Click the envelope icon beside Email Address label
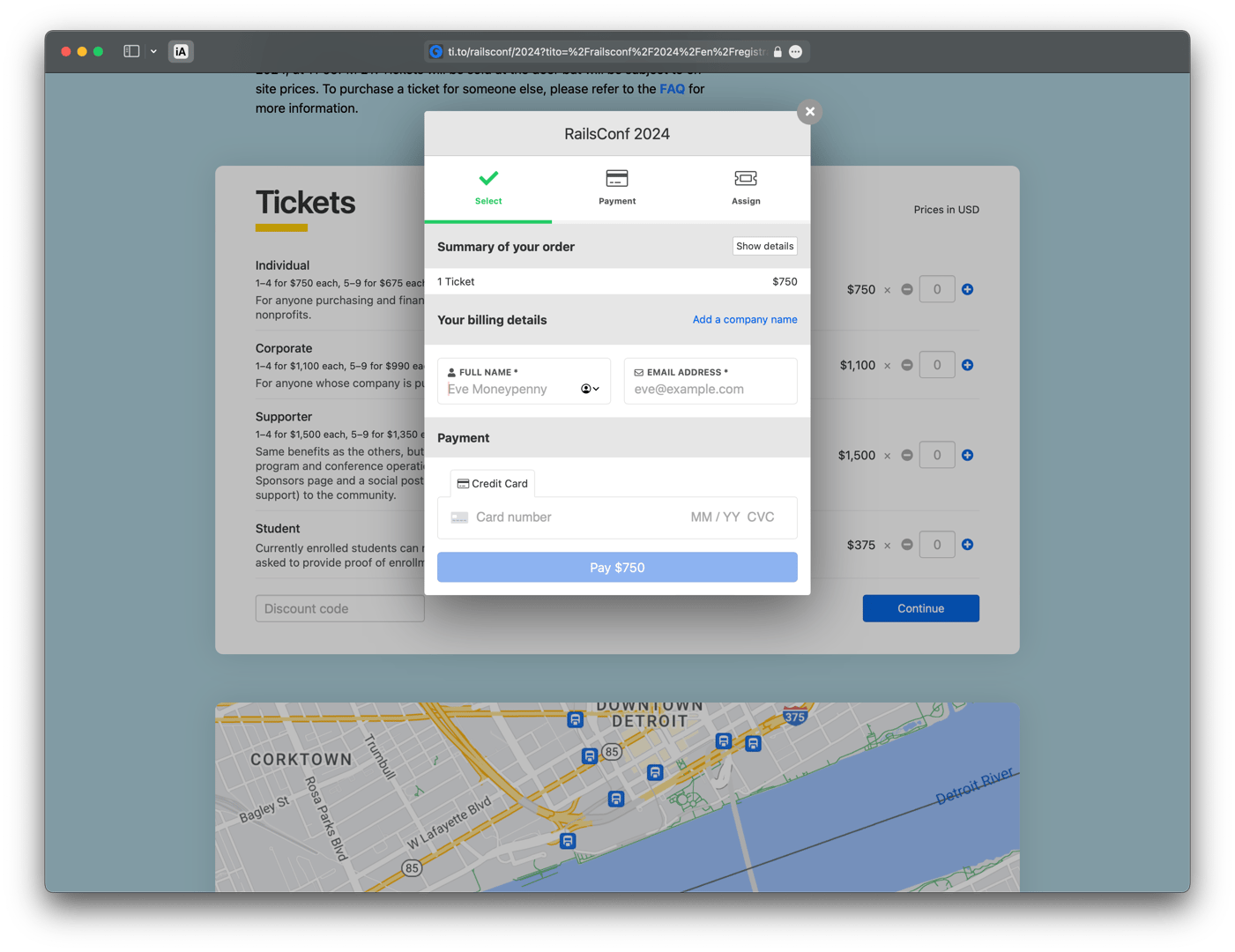This screenshot has width=1235, height=952. [x=639, y=372]
